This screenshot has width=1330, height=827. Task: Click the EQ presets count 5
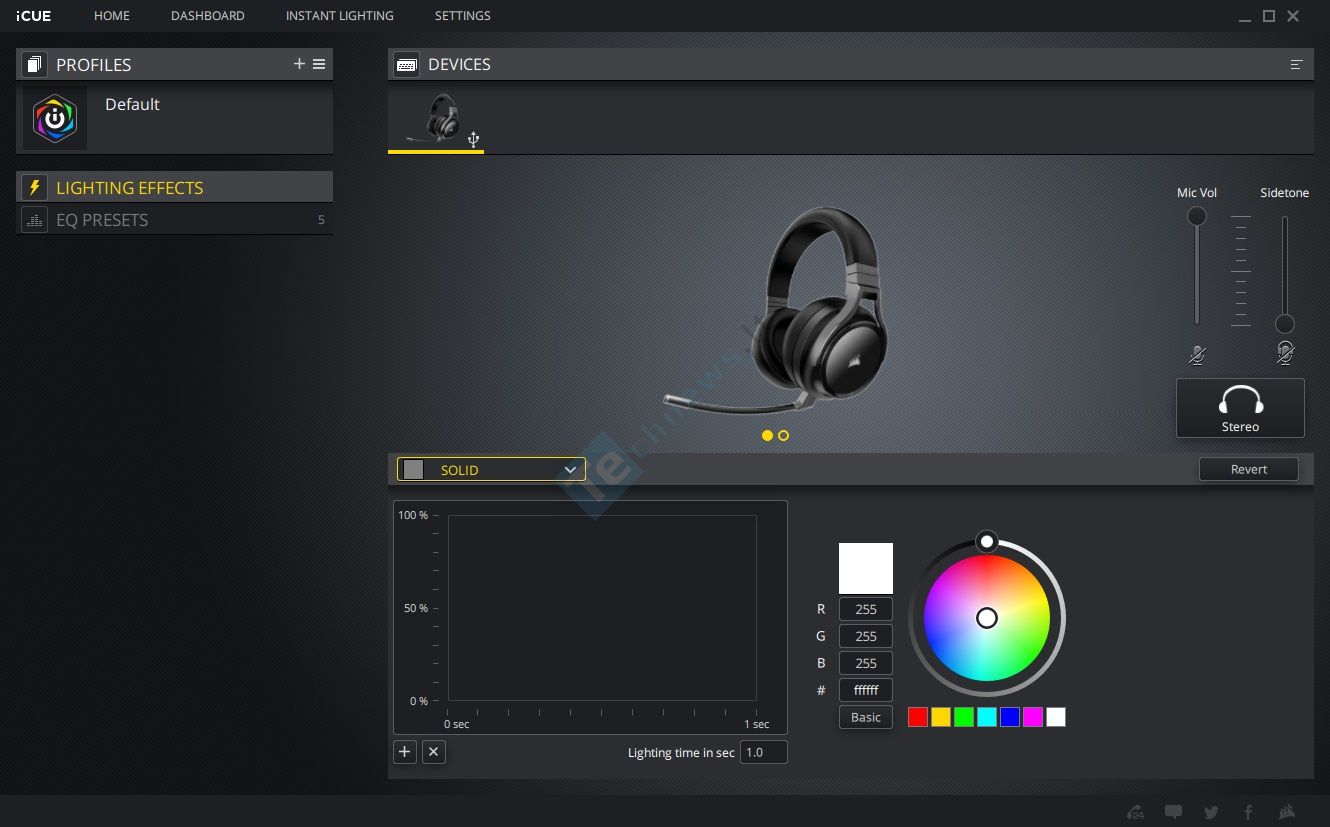[321, 220]
